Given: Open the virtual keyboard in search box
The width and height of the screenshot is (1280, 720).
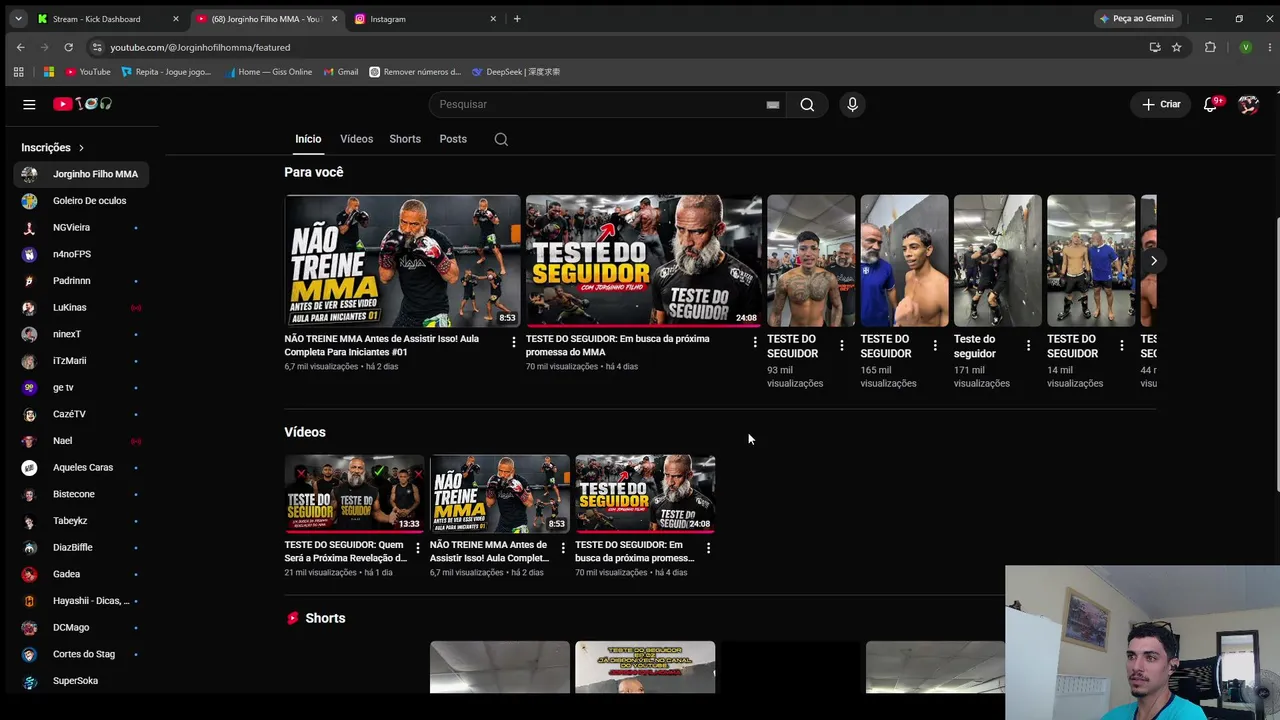Looking at the screenshot, I should coord(773,105).
